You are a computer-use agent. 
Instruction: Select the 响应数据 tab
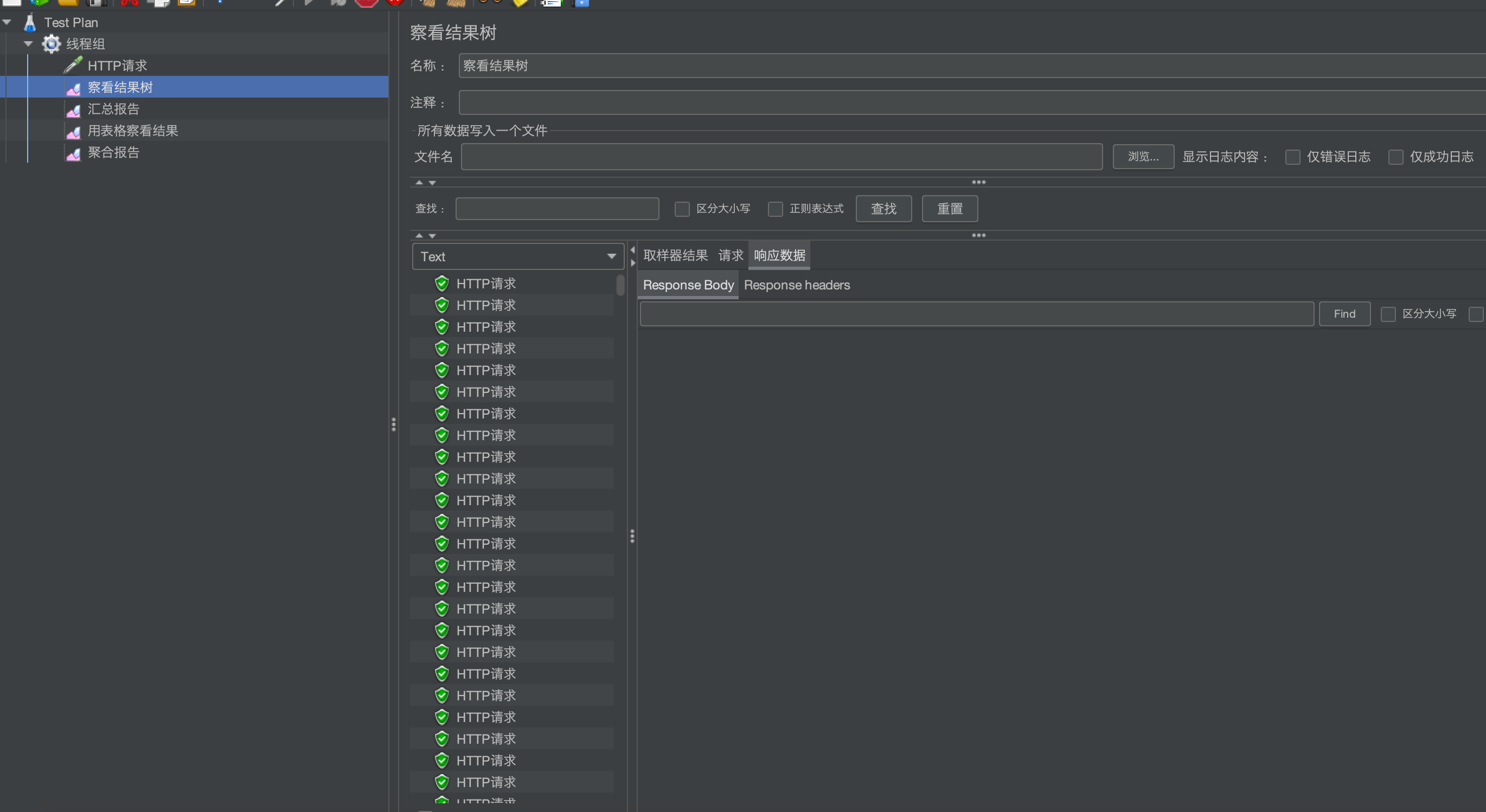coord(778,255)
